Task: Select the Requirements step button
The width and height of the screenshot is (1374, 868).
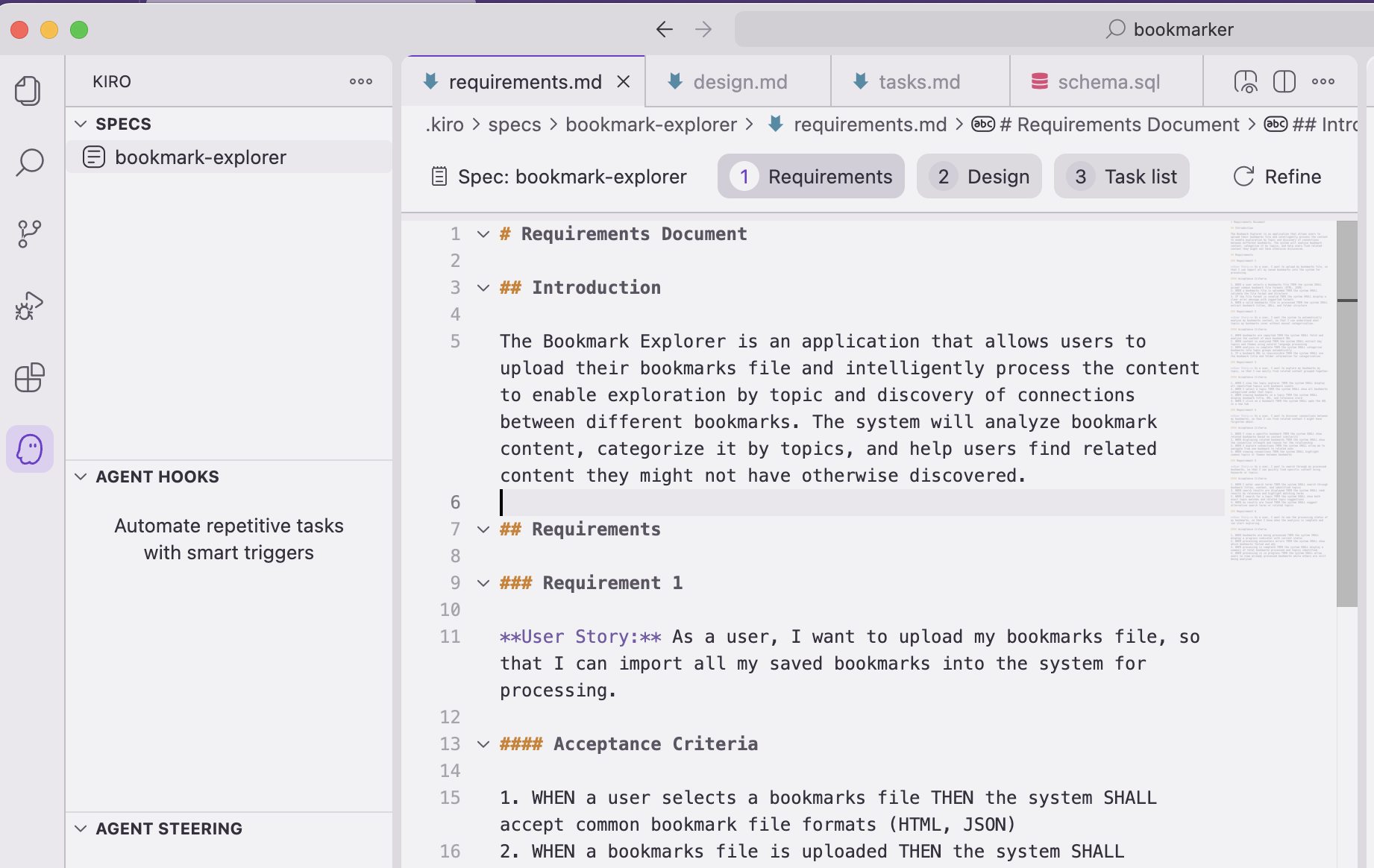Action: (811, 177)
